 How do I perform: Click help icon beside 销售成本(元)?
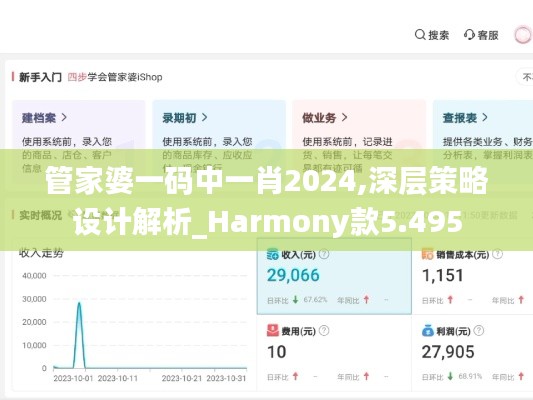tap(497, 254)
